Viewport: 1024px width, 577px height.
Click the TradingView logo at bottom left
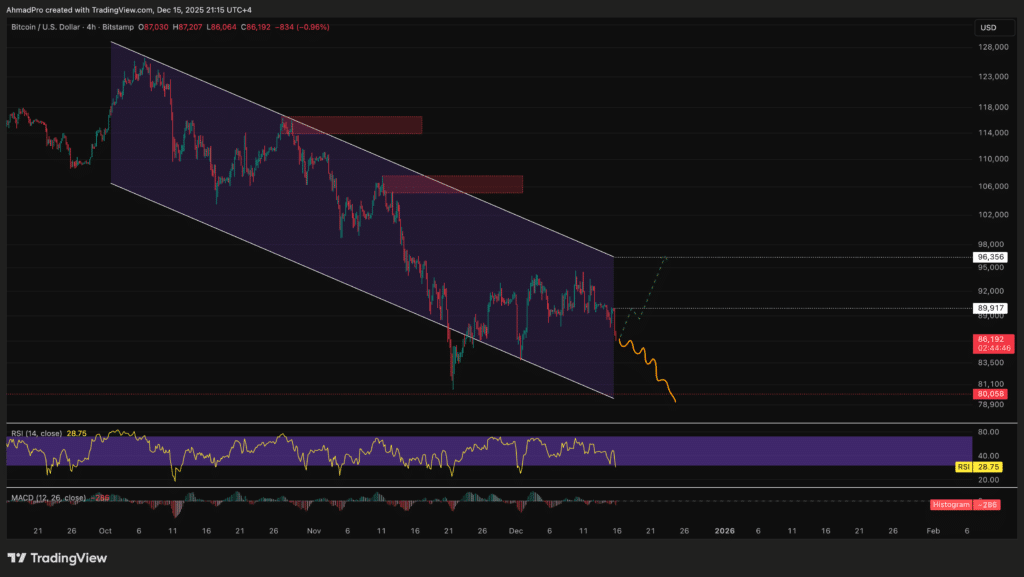pyautogui.click(x=58, y=558)
